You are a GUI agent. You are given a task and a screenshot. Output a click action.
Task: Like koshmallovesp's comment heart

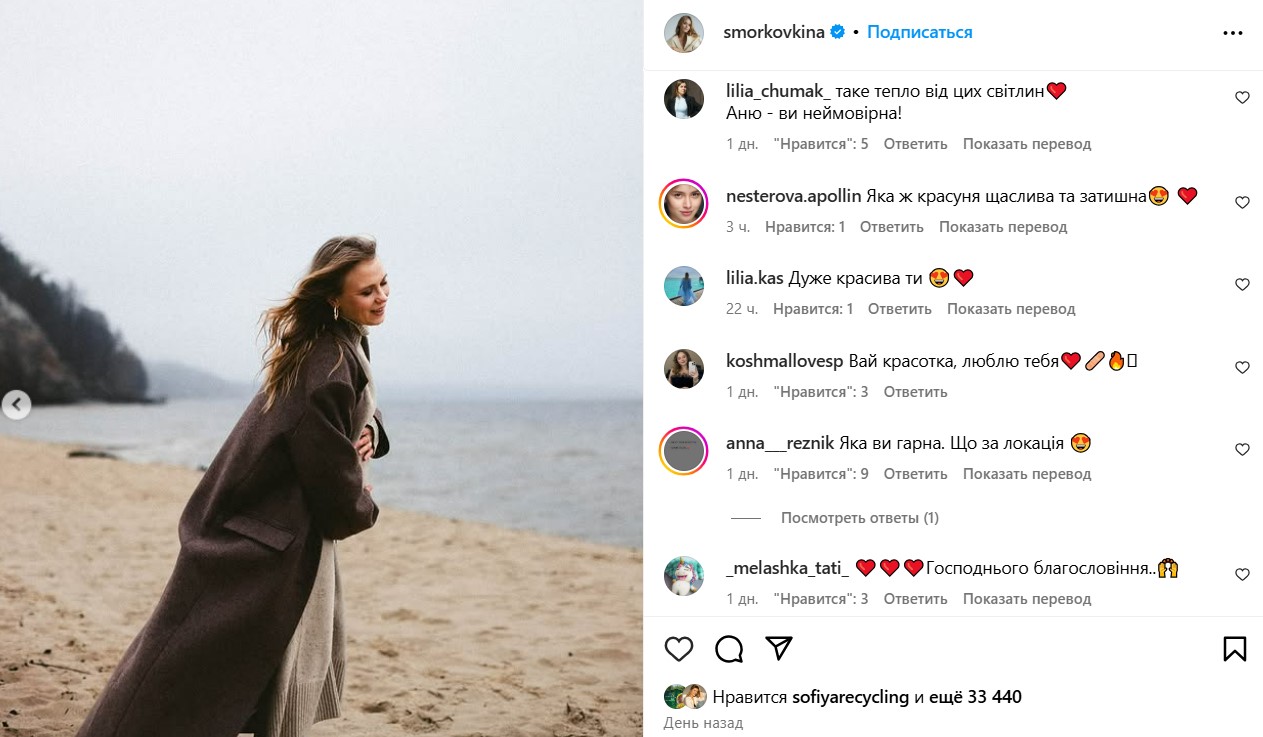coord(1242,368)
